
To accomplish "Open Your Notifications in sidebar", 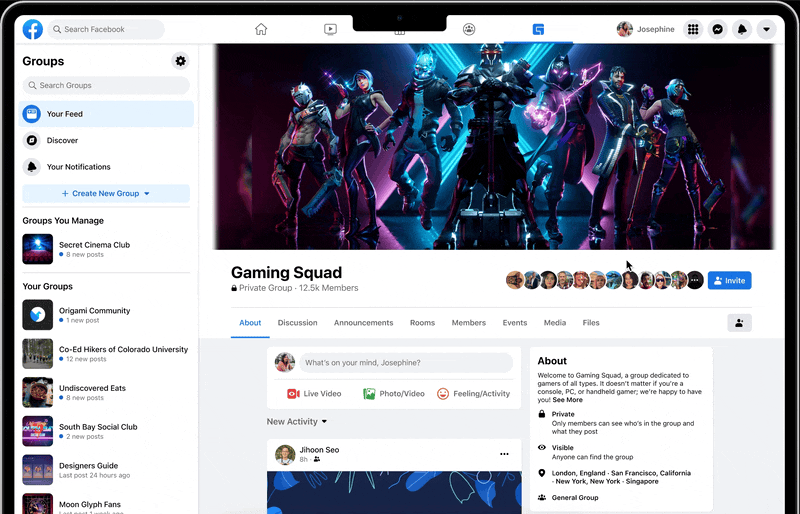I will [x=106, y=167].
